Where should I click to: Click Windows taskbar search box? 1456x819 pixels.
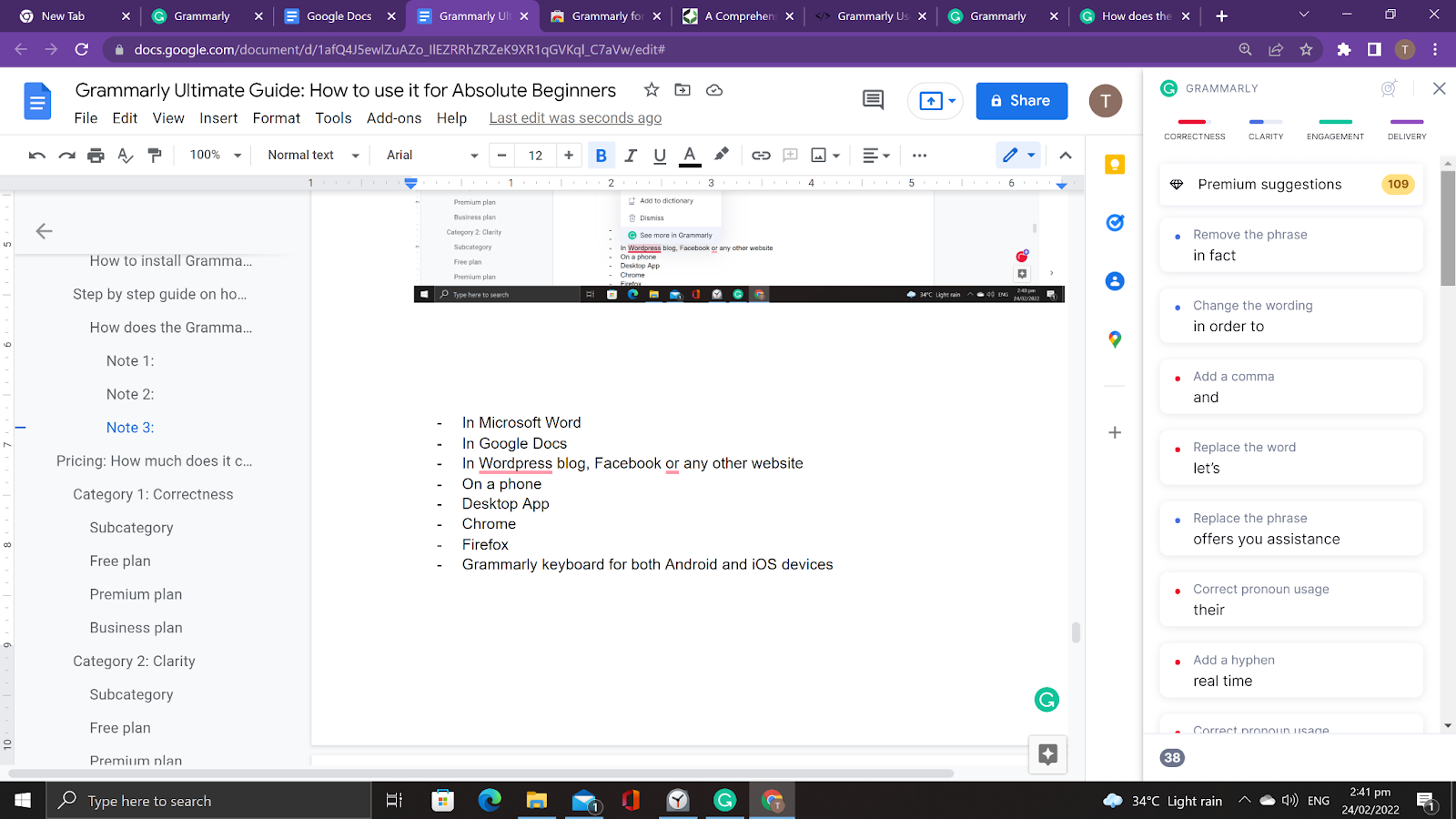pos(208,801)
